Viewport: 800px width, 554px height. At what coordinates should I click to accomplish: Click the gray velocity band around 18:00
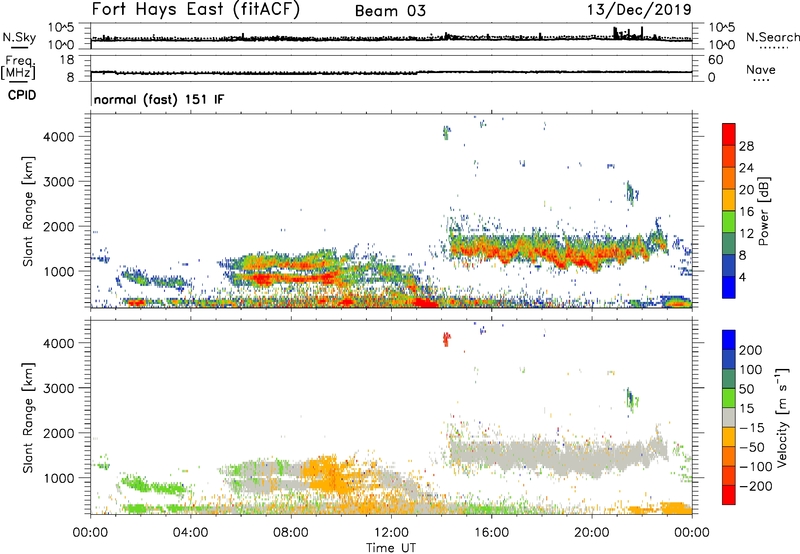coord(558,456)
